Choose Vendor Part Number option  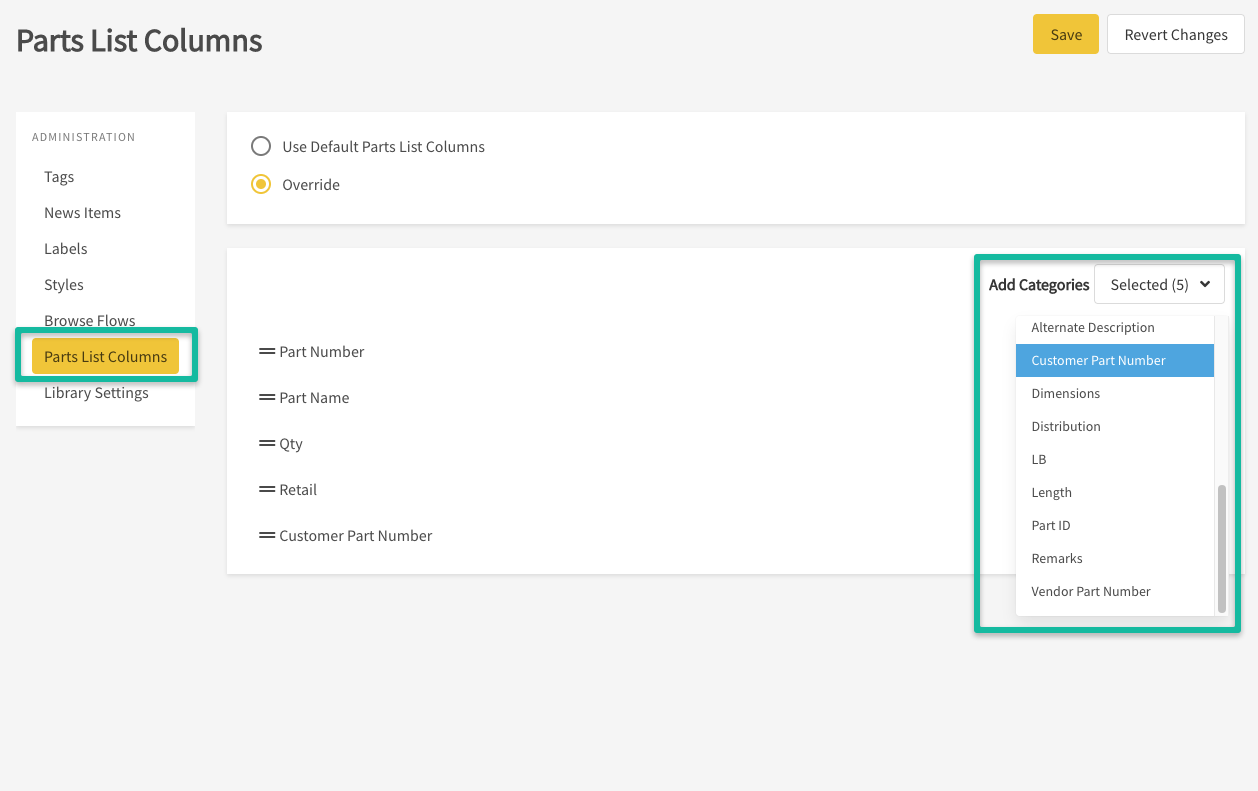point(1090,591)
